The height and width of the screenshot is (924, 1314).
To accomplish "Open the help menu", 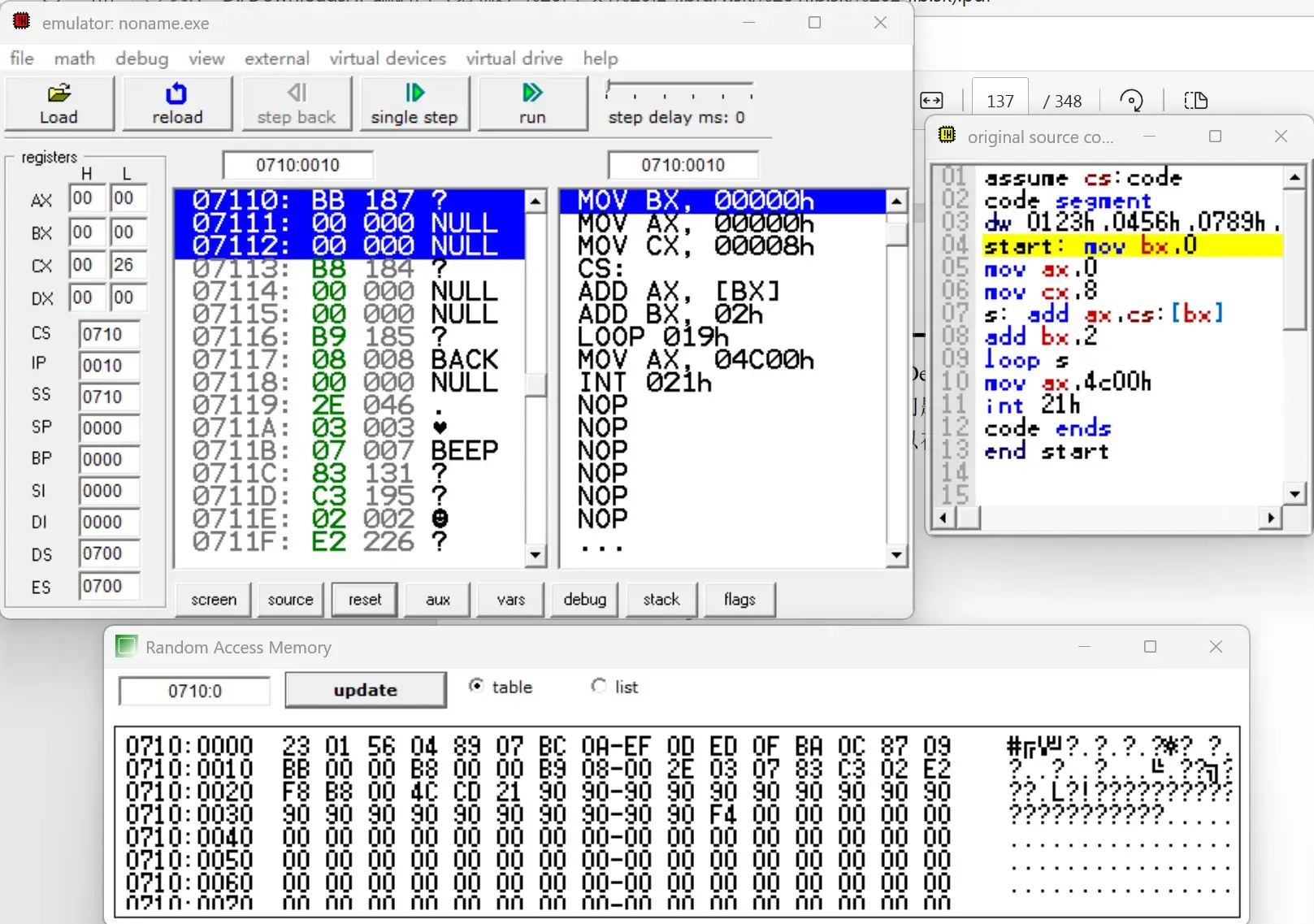I will click(601, 59).
